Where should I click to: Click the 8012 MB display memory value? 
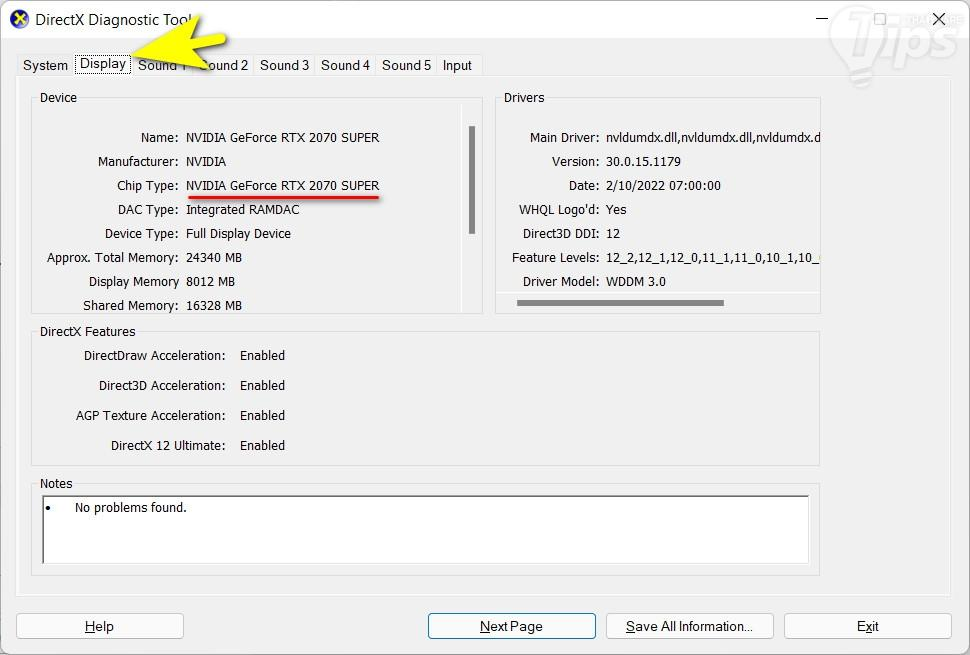(210, 281)
